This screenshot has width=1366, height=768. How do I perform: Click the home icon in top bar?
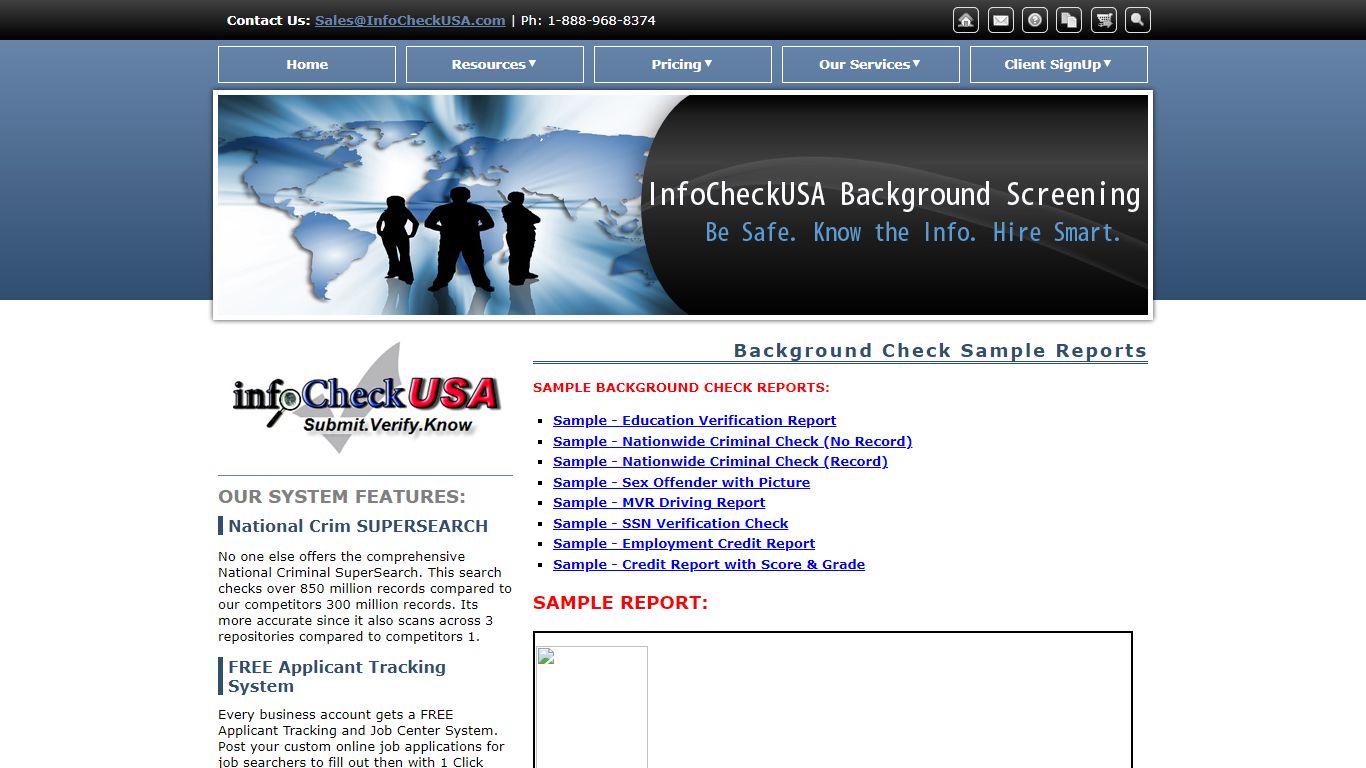966,20
